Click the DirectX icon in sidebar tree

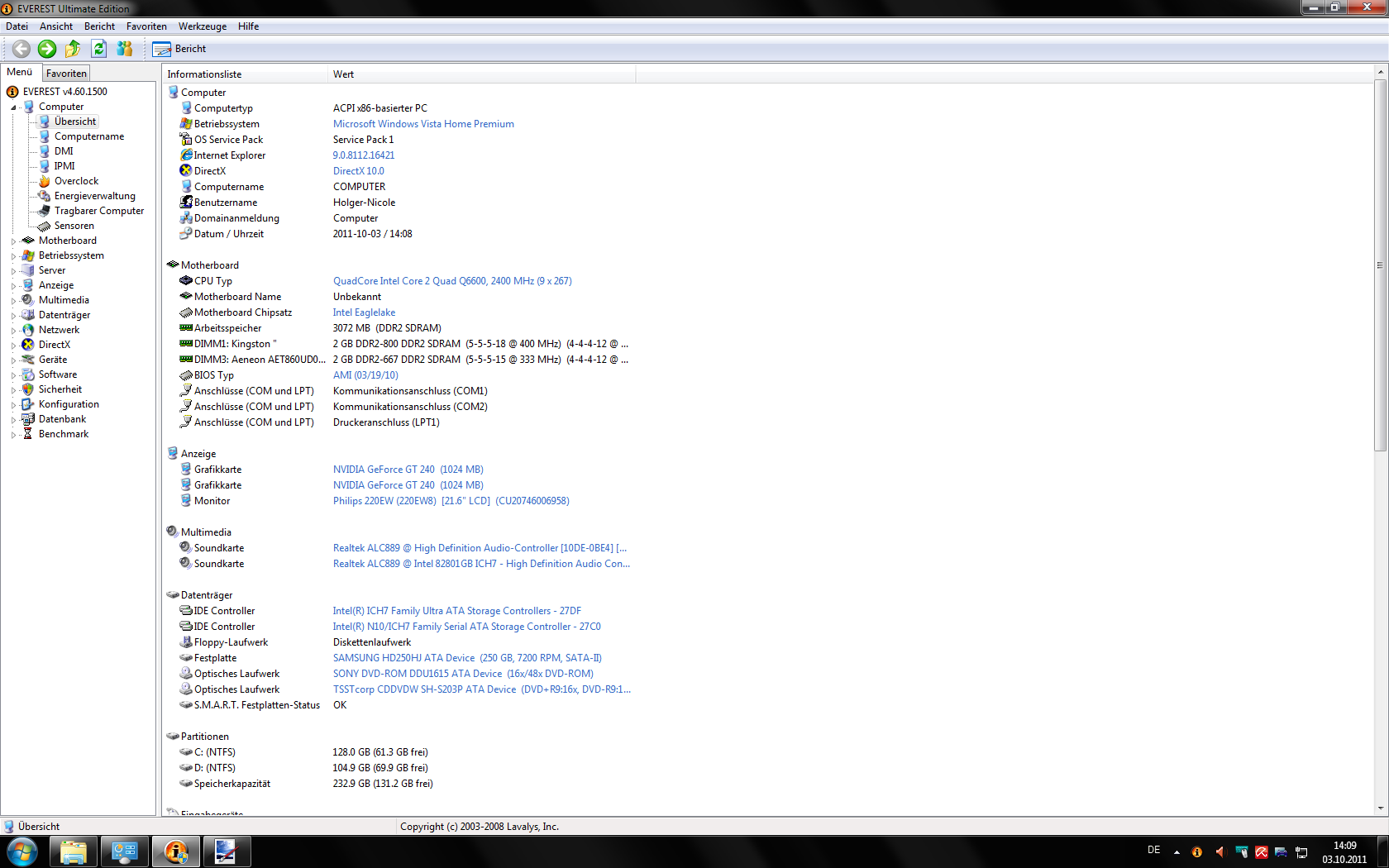28,345
